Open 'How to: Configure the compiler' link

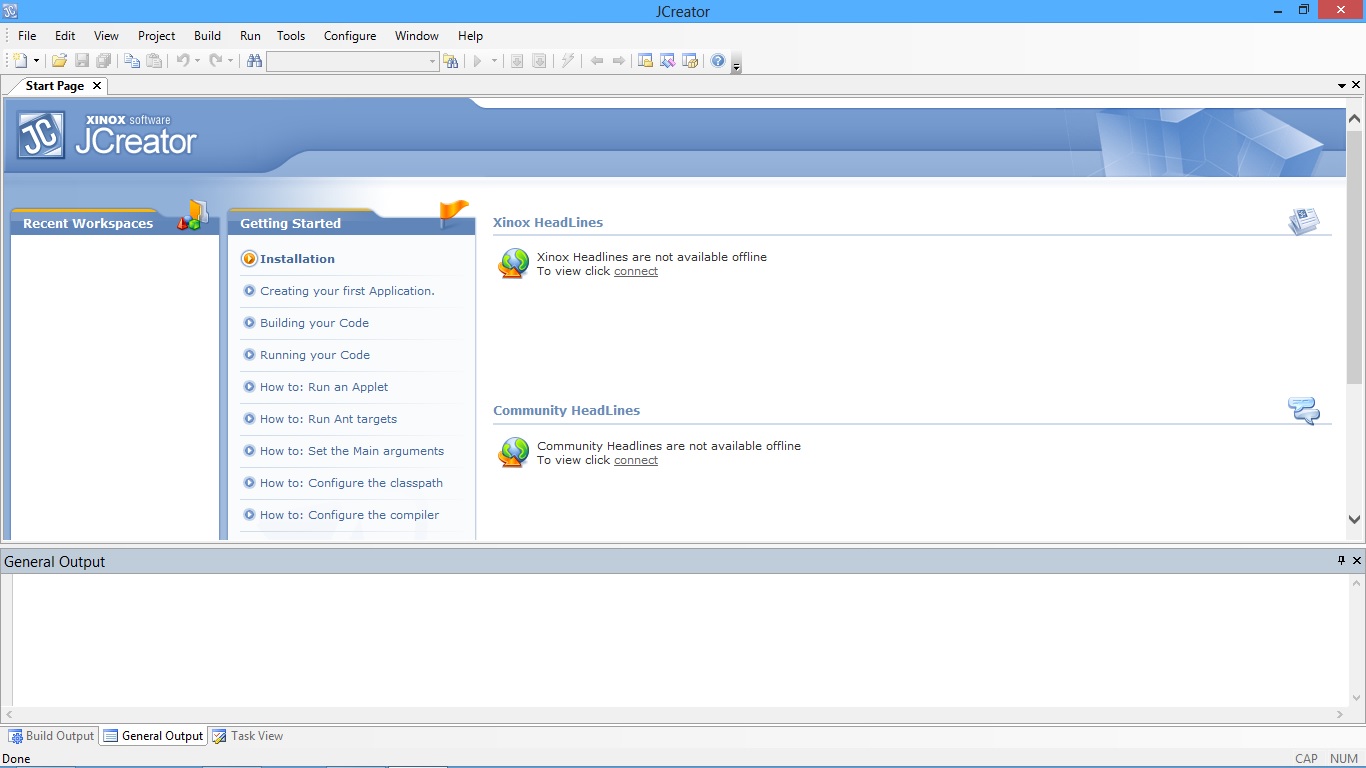pyautogui.click(x=350, y=515)
